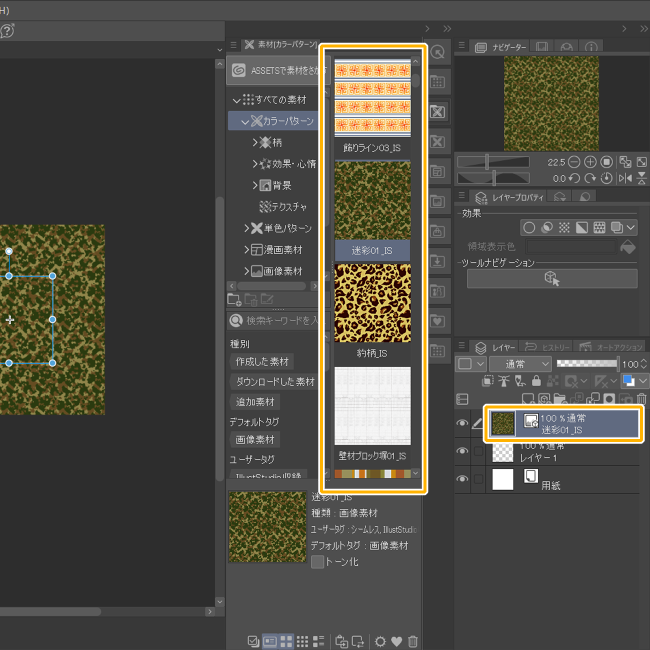
Task: Switch to the オートアクション tab
Action: tap(611, 347)
